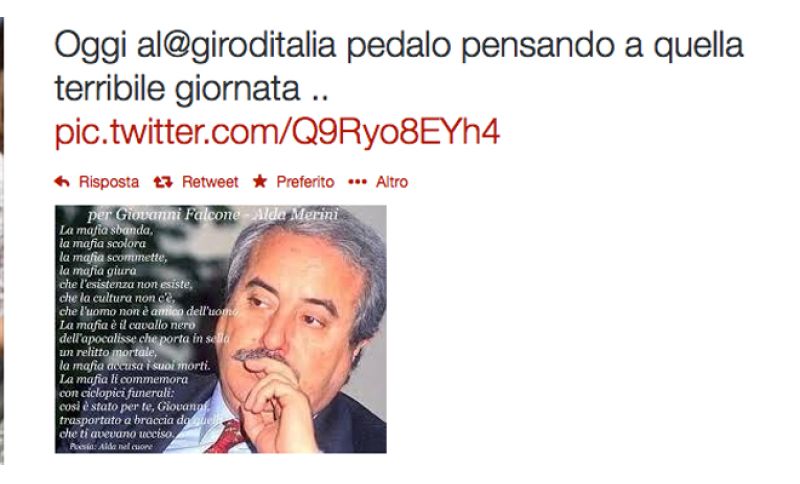Click the reply arrow icon
This screenshot has height=484, width=800.
click(62, 182)
